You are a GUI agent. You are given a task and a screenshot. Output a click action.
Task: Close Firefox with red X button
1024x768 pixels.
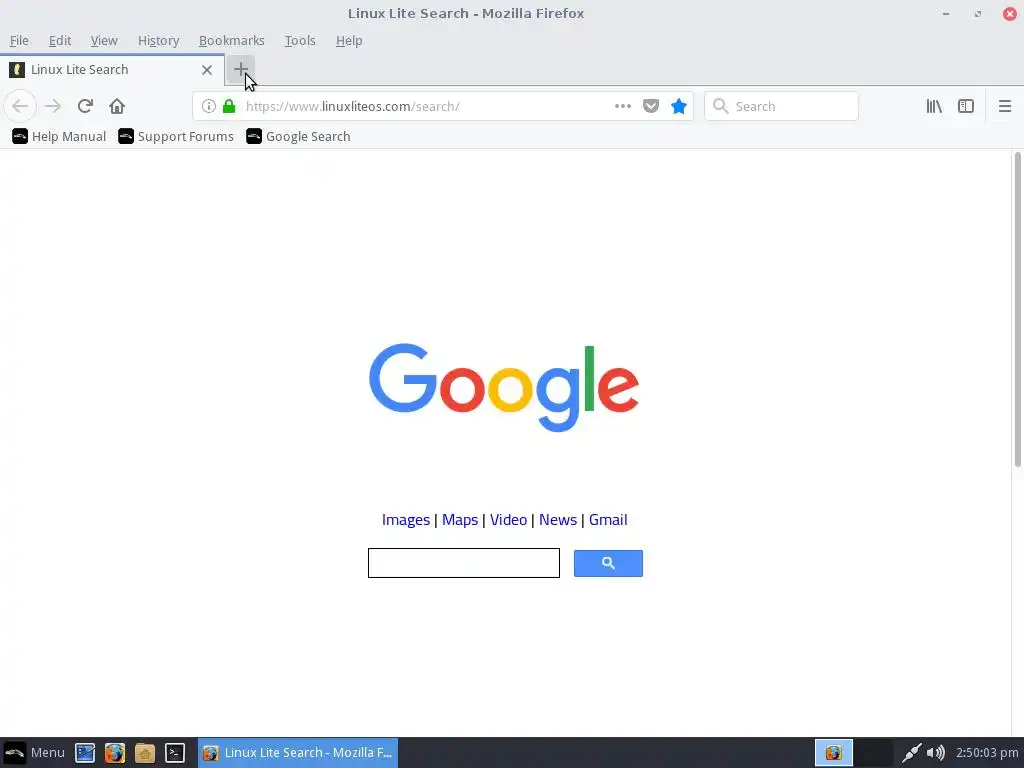tap(1010, 13)
